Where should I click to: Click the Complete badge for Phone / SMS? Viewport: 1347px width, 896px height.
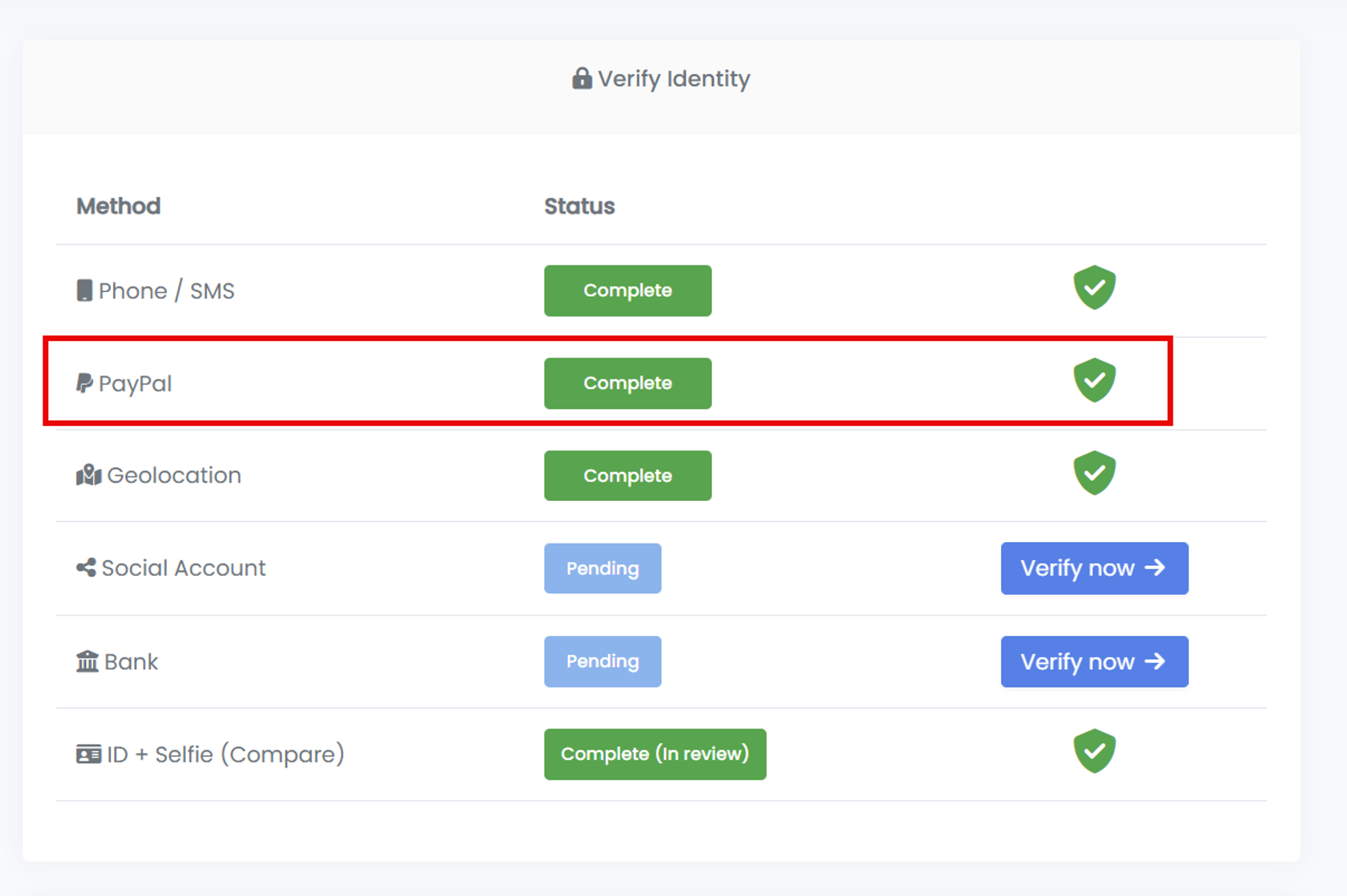tap(627, 290)
